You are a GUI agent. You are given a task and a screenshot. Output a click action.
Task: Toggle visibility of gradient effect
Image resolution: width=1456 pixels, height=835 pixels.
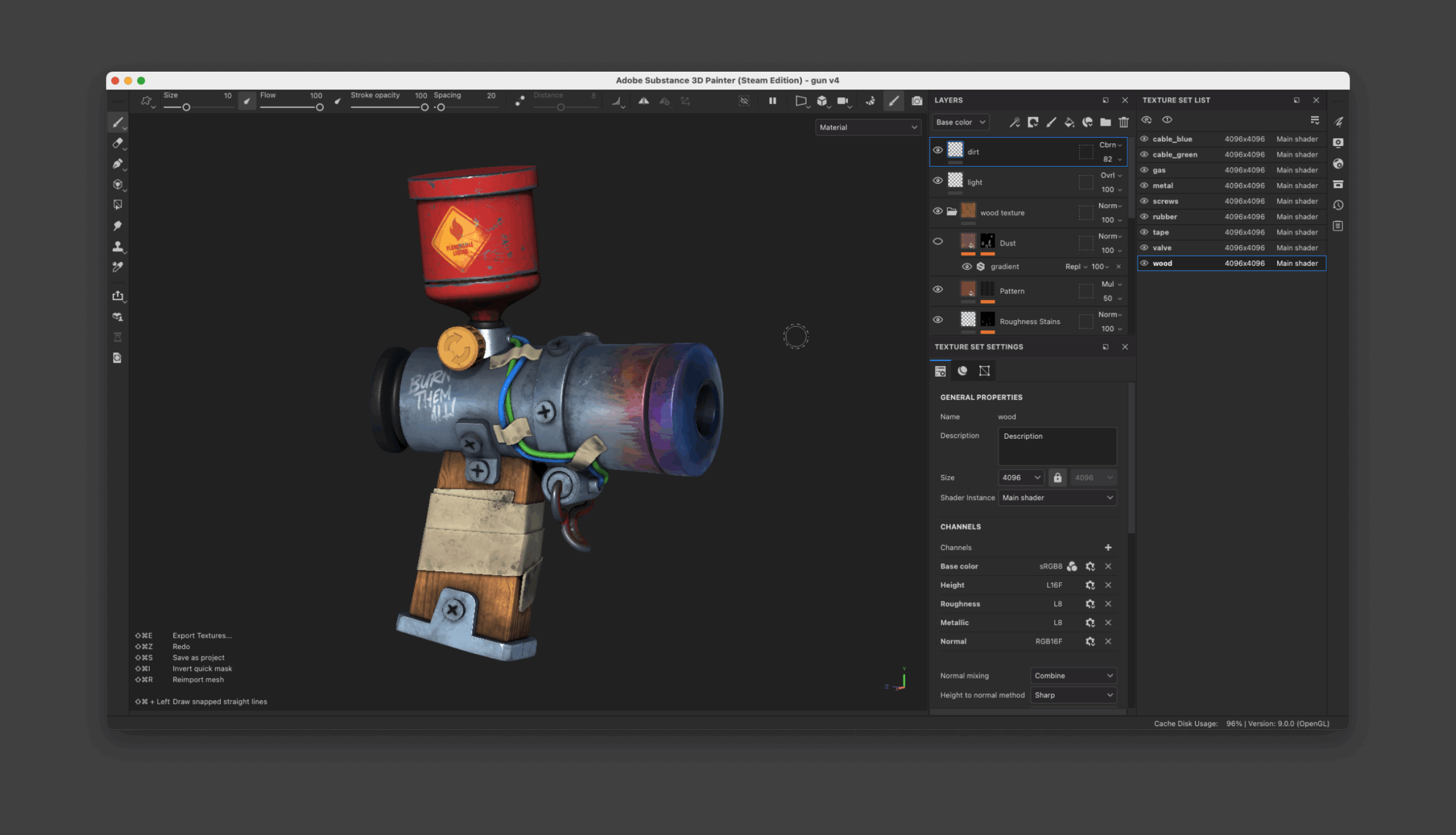[966, 267]
